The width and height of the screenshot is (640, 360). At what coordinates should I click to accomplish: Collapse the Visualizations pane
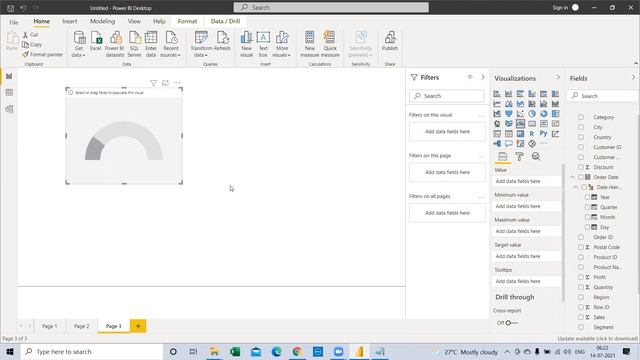tap(558, 78)
